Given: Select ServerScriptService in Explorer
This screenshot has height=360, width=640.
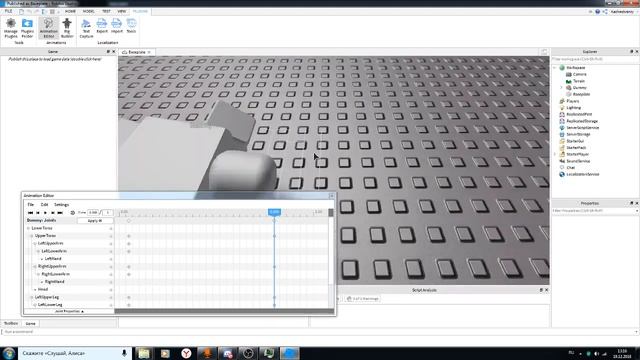Looking at the screenshot, I should (582, 128).
